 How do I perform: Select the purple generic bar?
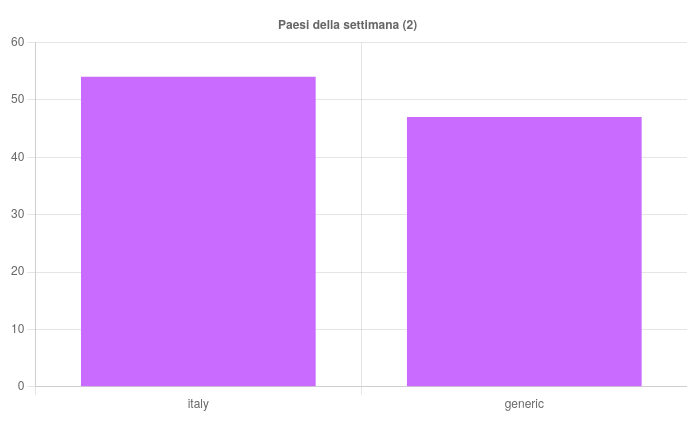(524, 251)
